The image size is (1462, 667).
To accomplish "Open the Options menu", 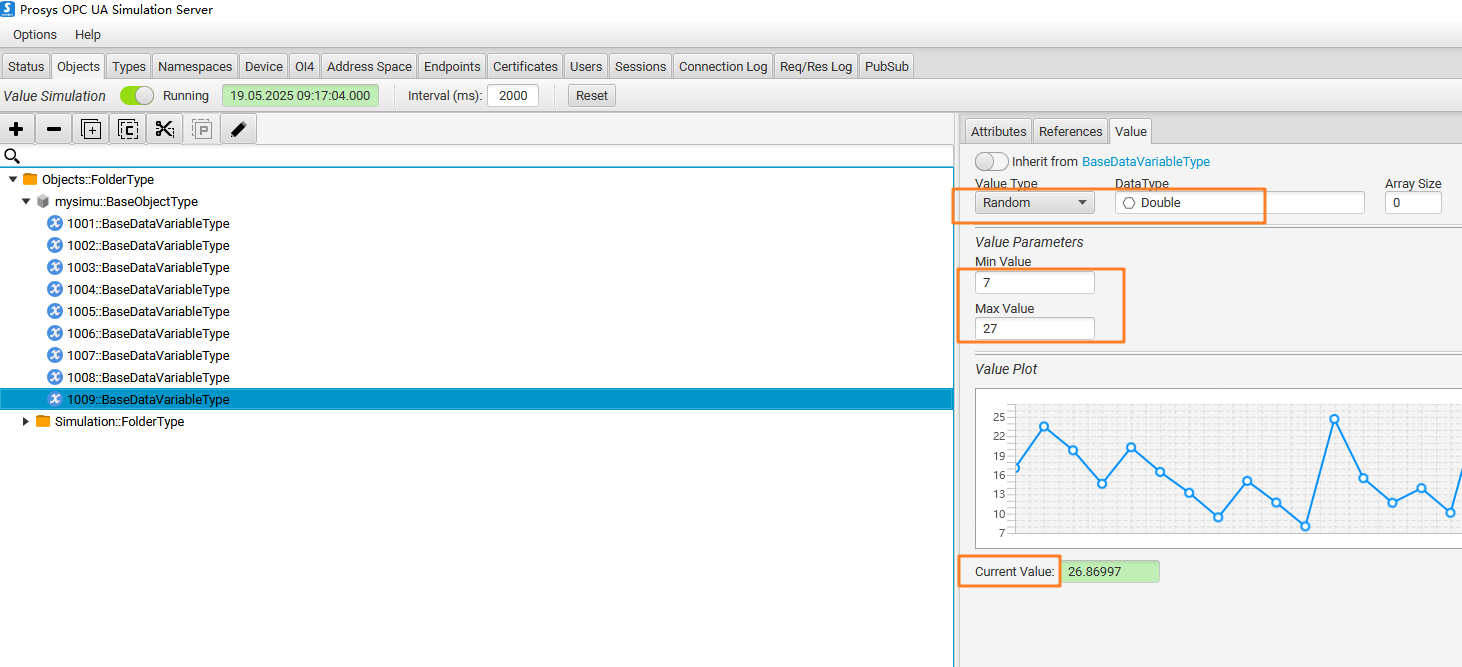I will pyautogui.click(x=35, y=35).
